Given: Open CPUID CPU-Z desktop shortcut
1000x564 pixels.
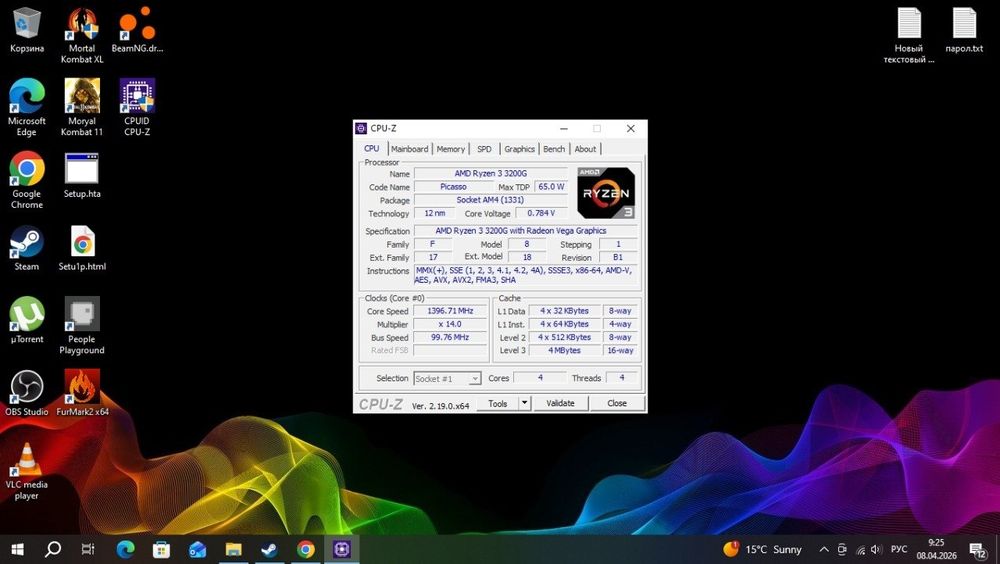Looking at the screenshot, I should (x=137, y=107).
